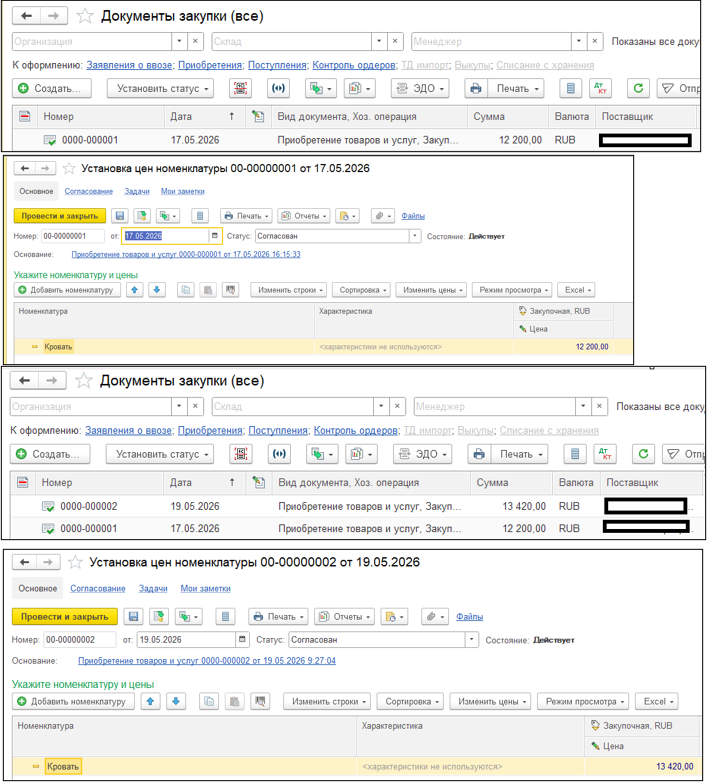Open ЭДО menu in single-row purchase list
This screenshot has height=782, width=715.
(420, 88)
